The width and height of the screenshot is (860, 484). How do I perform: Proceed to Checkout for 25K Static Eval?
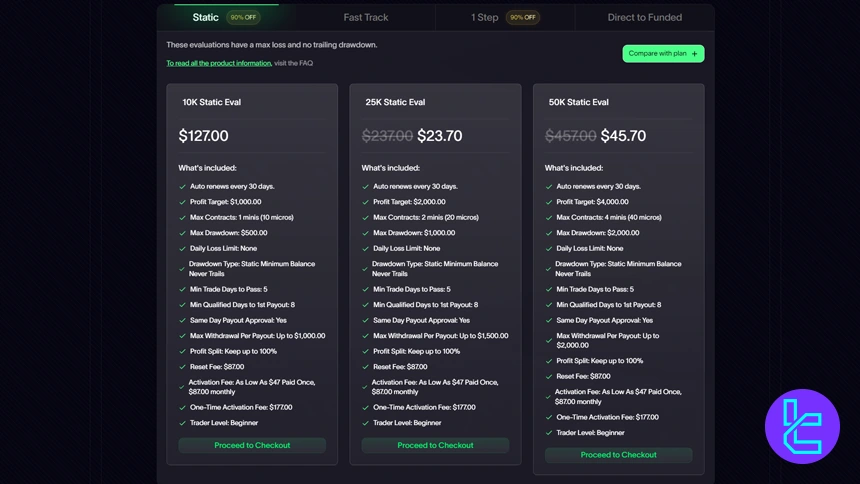[x=435, y=445]
